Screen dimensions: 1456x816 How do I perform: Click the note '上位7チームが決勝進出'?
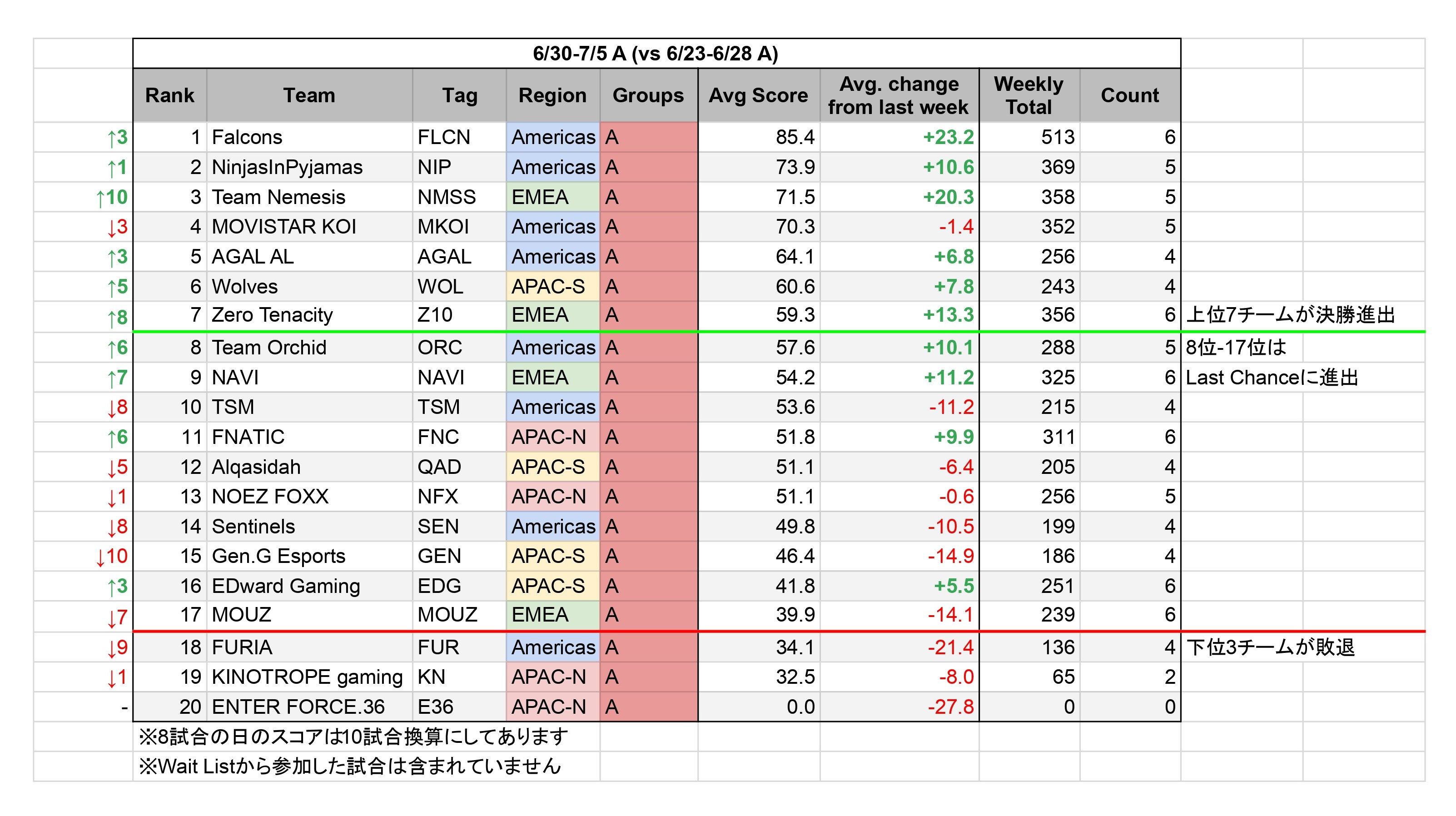coord(1290,315)
